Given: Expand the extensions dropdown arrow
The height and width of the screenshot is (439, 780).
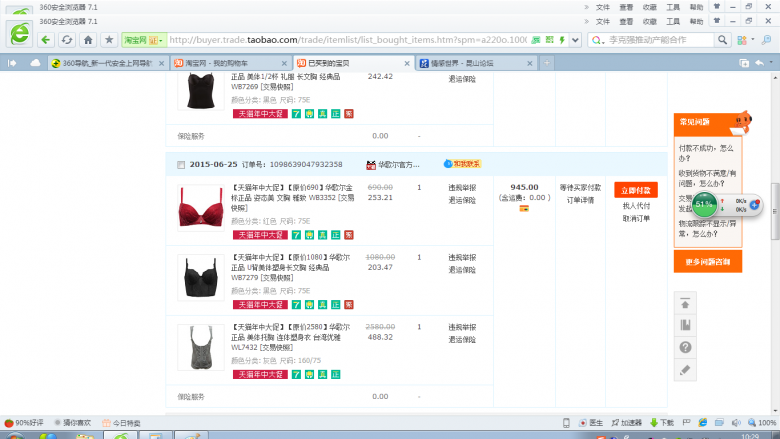Looking at the screenshot, I should coord(753,39).
